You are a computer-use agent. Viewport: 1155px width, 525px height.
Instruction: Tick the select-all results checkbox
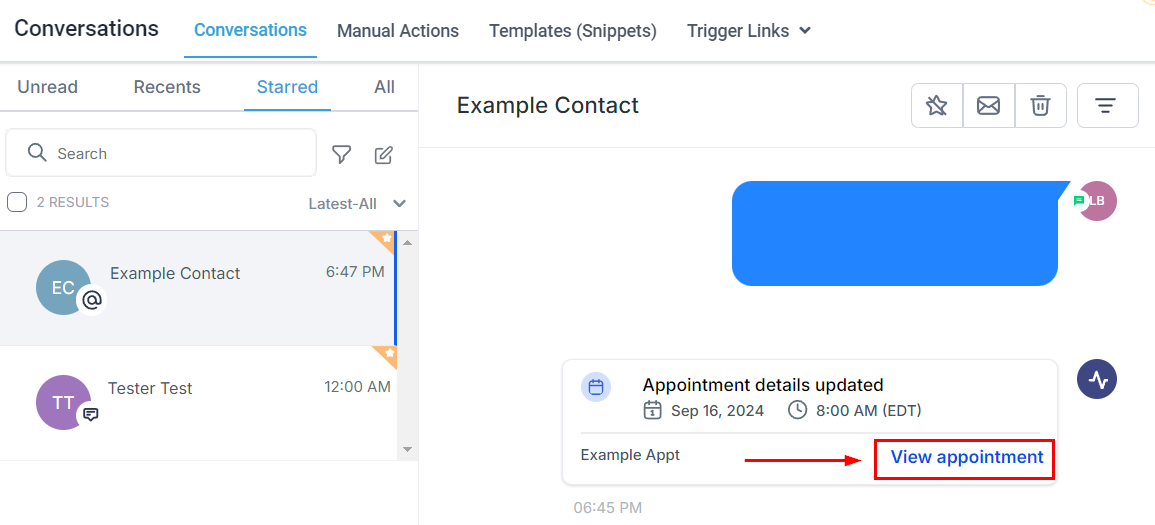click(x=17, y=202)
